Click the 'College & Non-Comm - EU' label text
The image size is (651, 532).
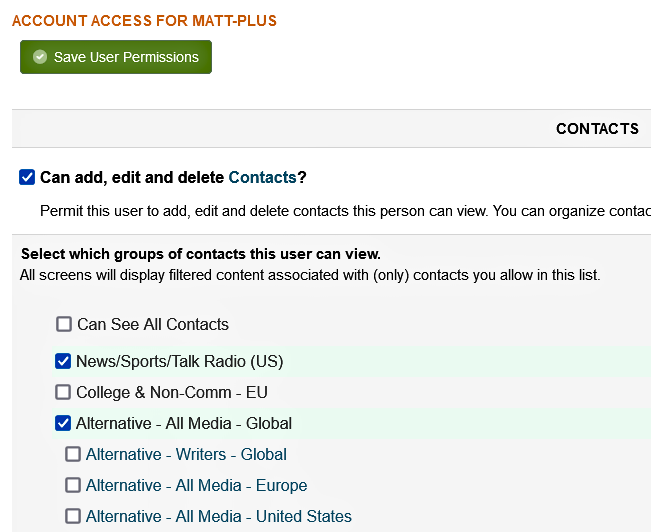coord(172,392)
